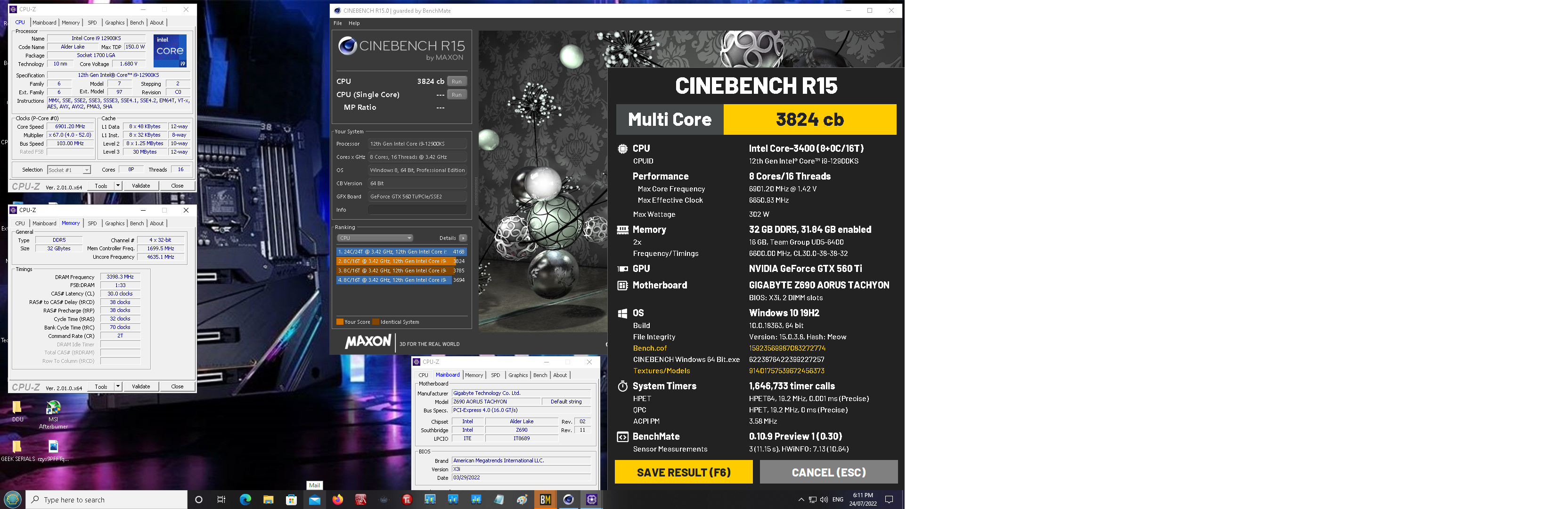
Task: Click the Info field in Cinebench
Action: 417,210
